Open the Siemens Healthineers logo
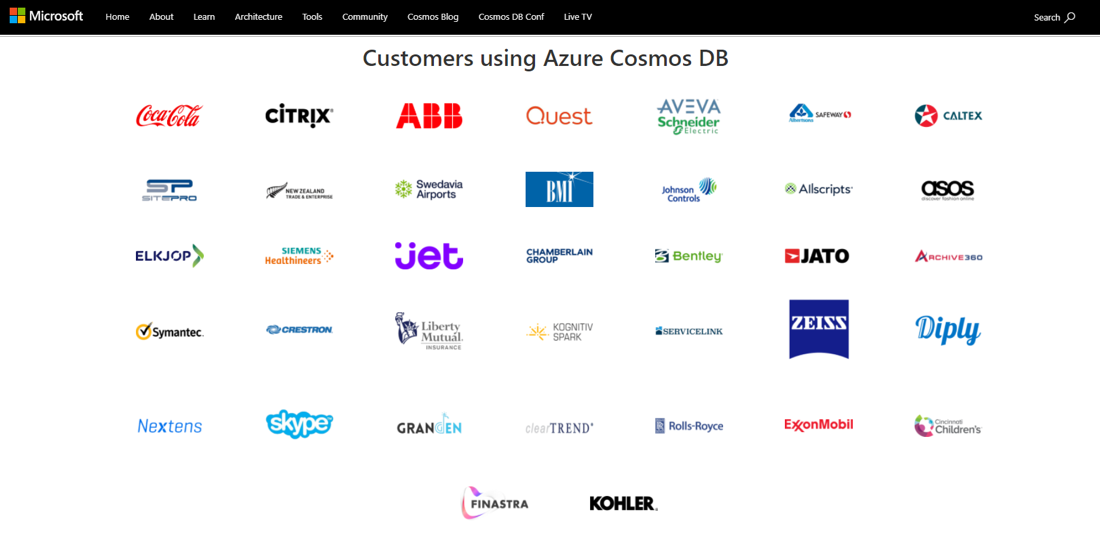1100x549 pixels. tap(300, 256)
